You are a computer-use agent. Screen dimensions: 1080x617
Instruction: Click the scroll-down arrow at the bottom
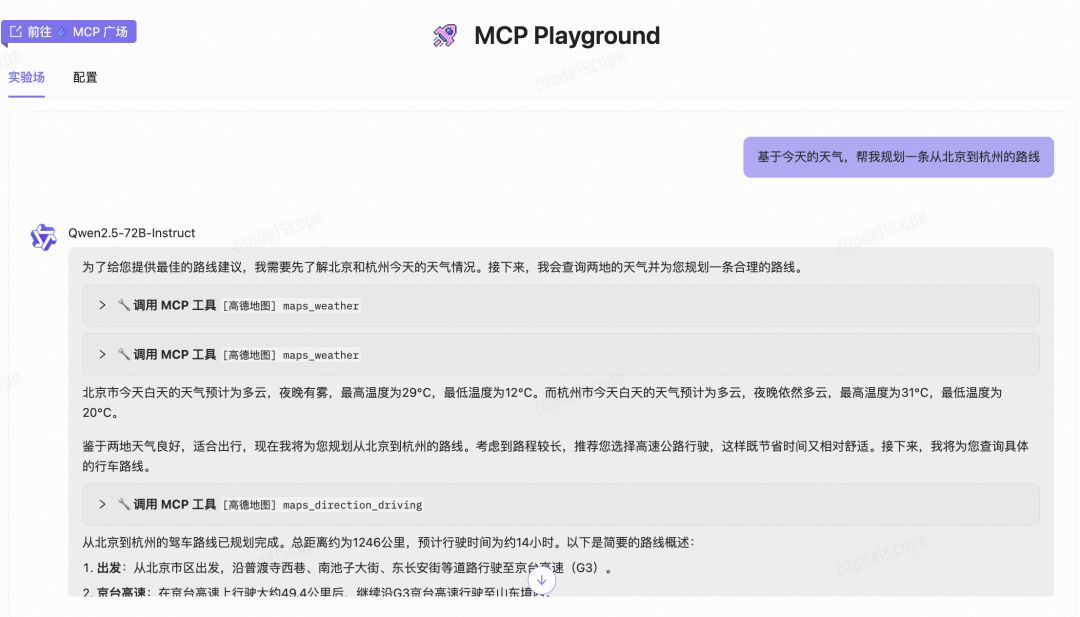click(x=541, y=580)
